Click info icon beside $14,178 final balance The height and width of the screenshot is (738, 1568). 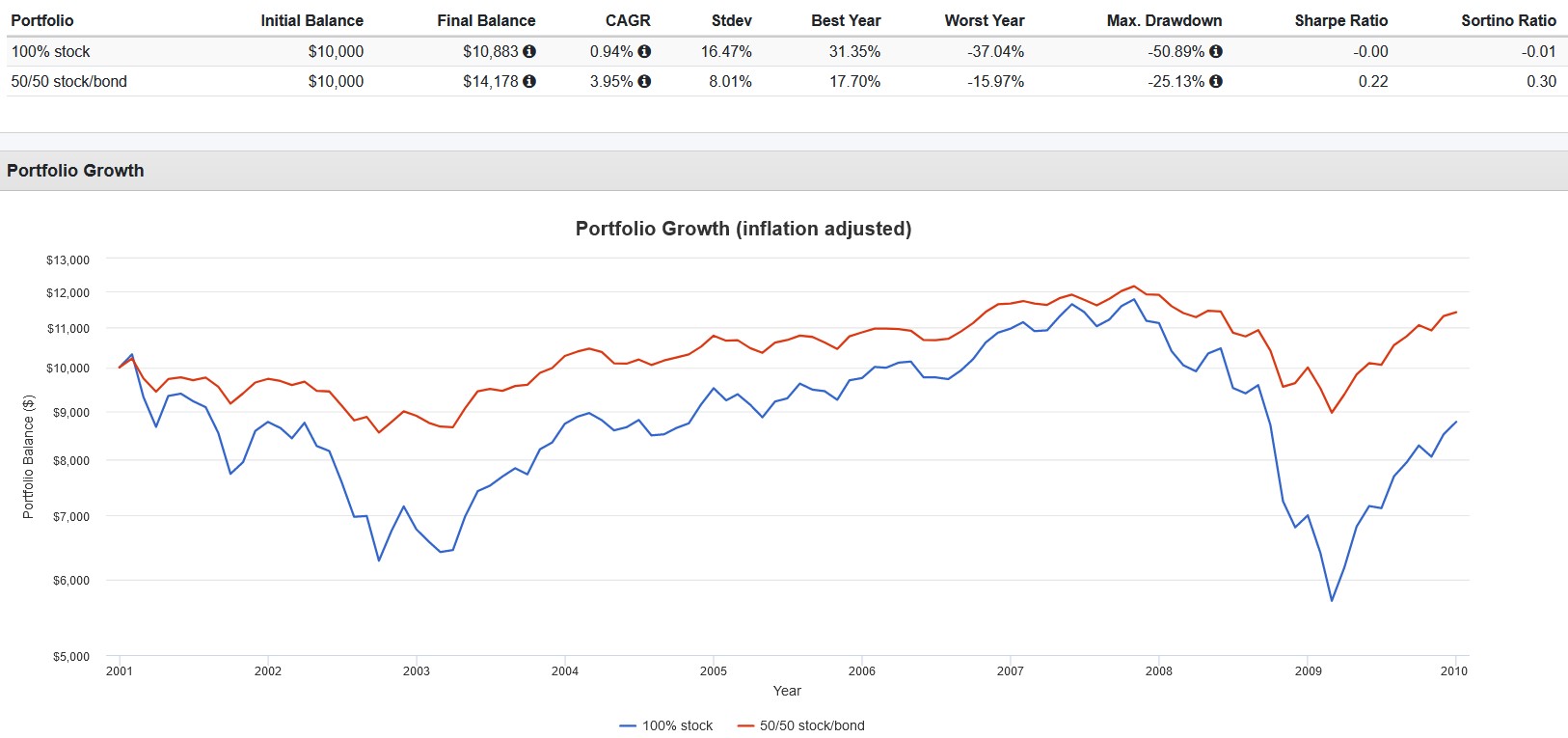[529, 81]
